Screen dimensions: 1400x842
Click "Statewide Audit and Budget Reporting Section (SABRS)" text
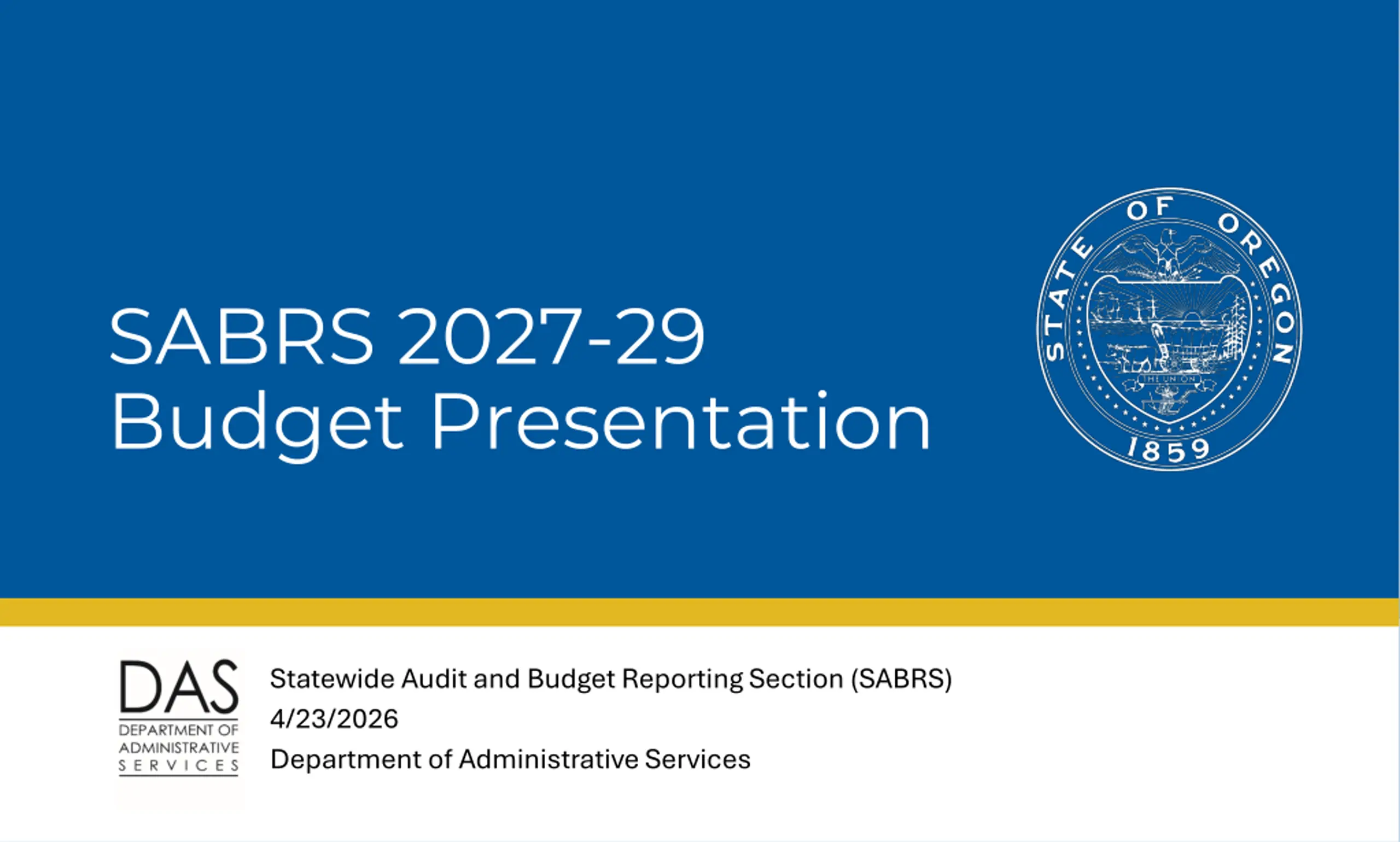611,679
